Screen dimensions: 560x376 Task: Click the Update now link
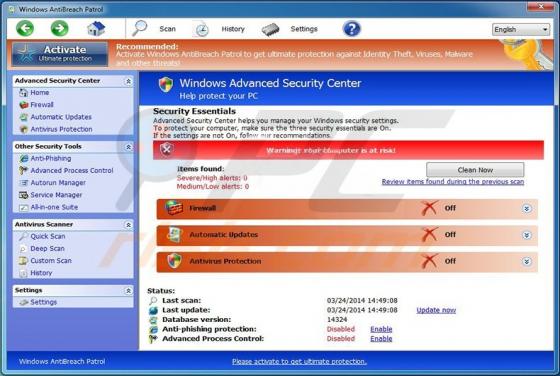pyautogui.click(x=436, y=310)
